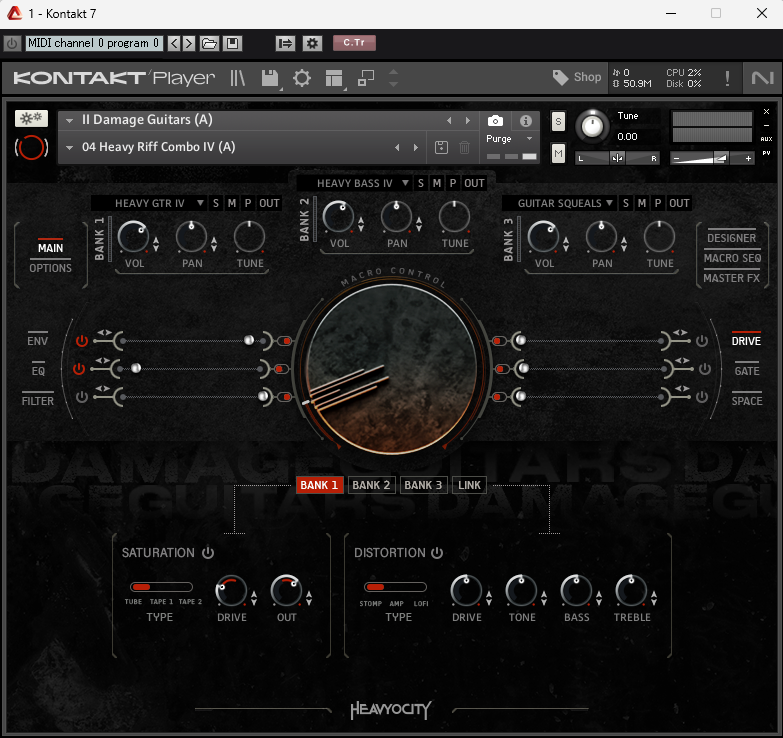This screenshot has width=783, height=738.
Task: Adjust the instrument pan L-R slider
Action: 617,158
